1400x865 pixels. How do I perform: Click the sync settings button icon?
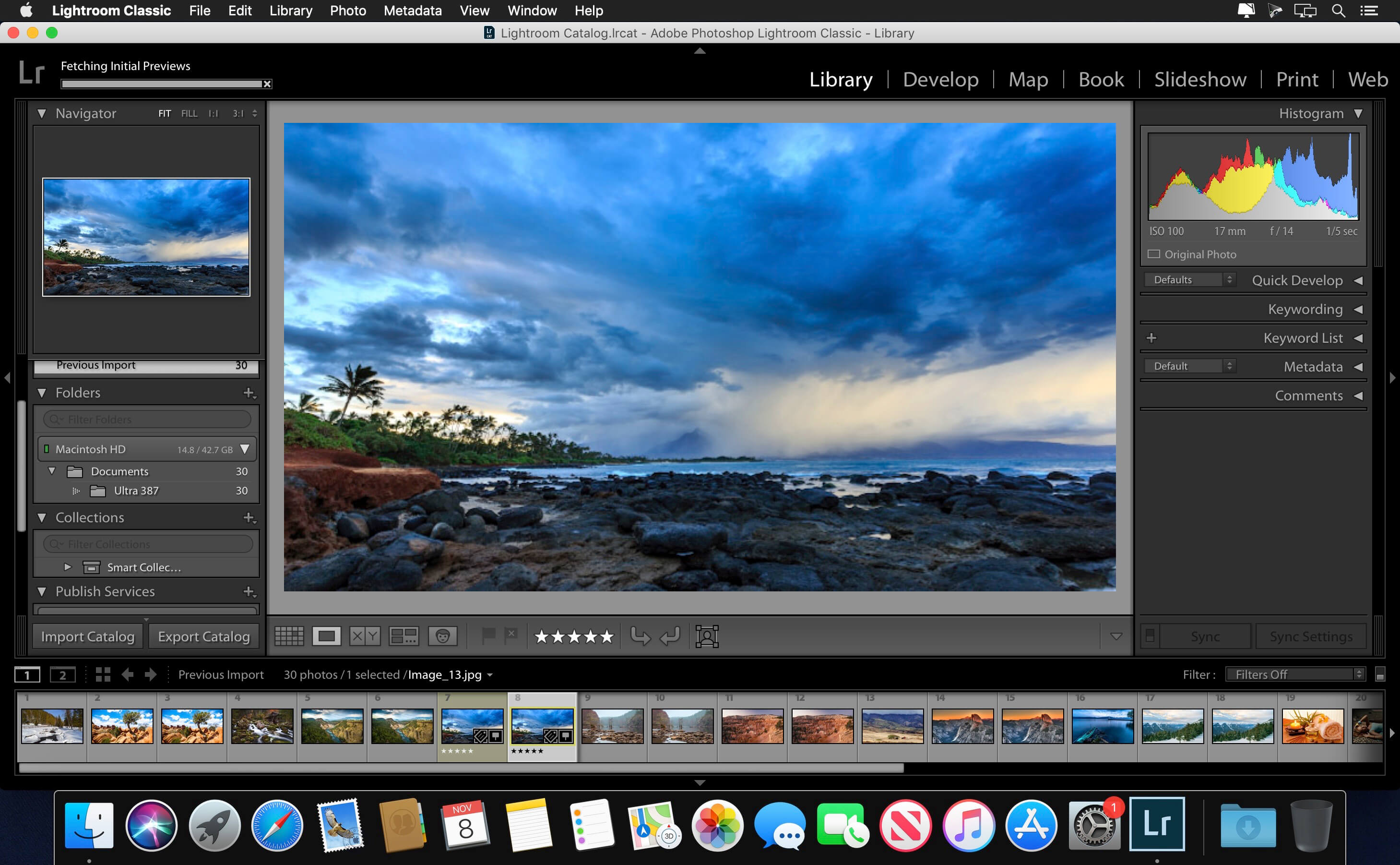[x=1310, y=636]
